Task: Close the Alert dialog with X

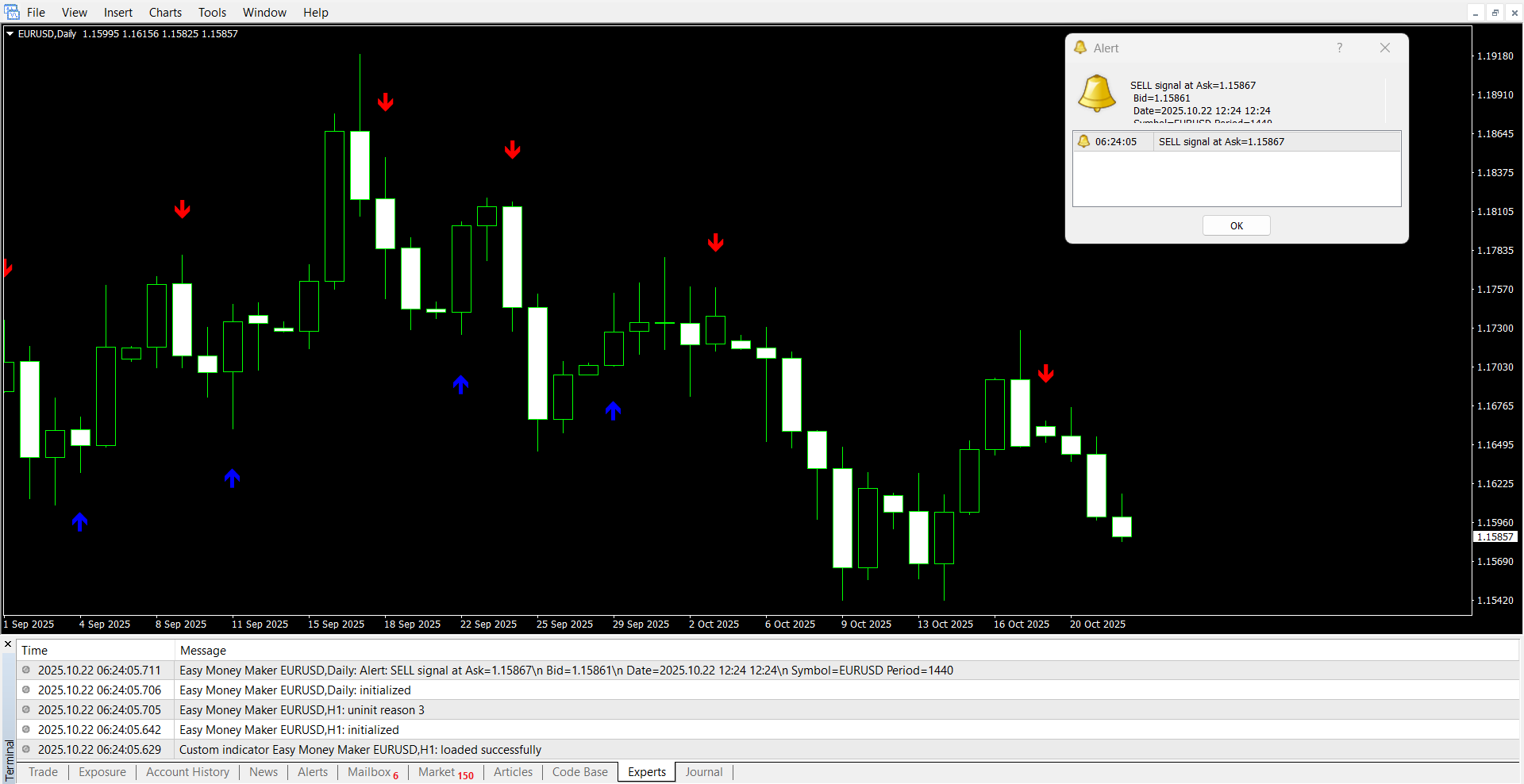Action: pyautogui.click(x=1385, y=48)
